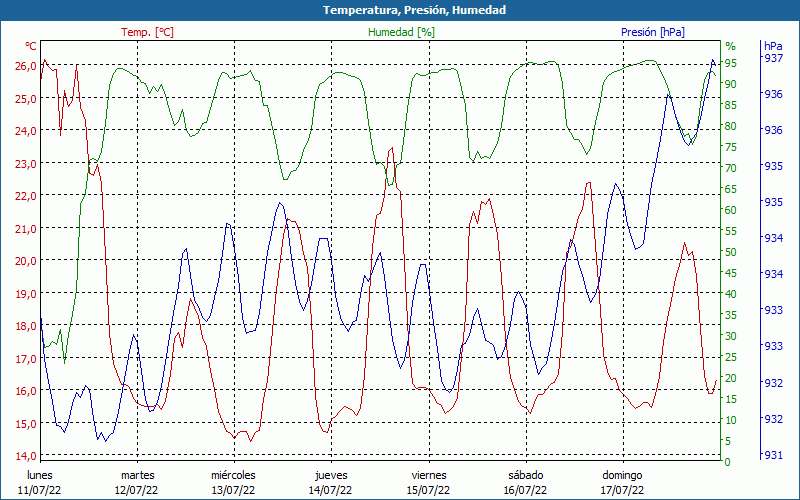Click the '5' humidity axis value
This screenshot has height=500, width=800.
[x=728, y=441]
